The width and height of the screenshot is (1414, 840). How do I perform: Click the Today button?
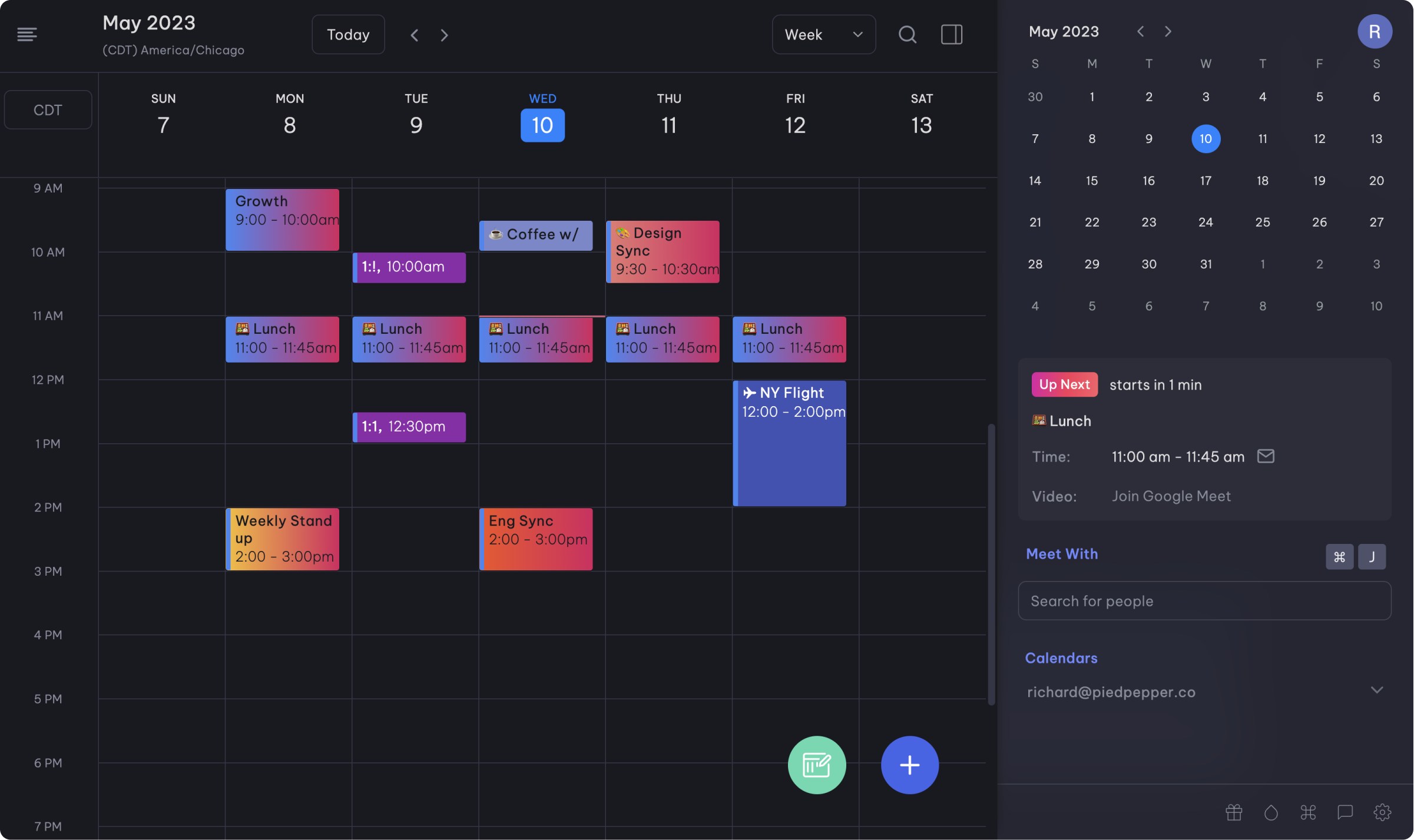(x=348, y=35)
